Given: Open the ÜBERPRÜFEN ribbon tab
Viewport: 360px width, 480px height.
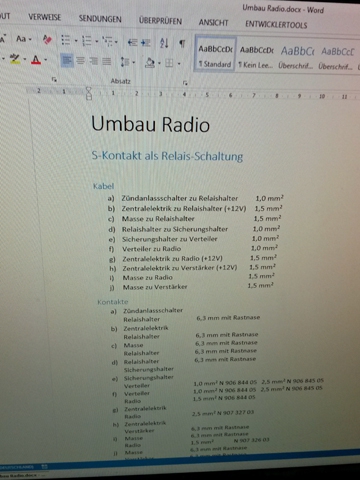Looking at the screenshot, I should pos(160,21).
